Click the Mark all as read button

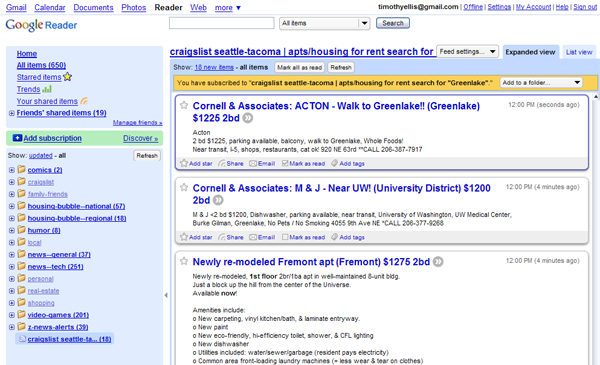[x=299, y=67]
